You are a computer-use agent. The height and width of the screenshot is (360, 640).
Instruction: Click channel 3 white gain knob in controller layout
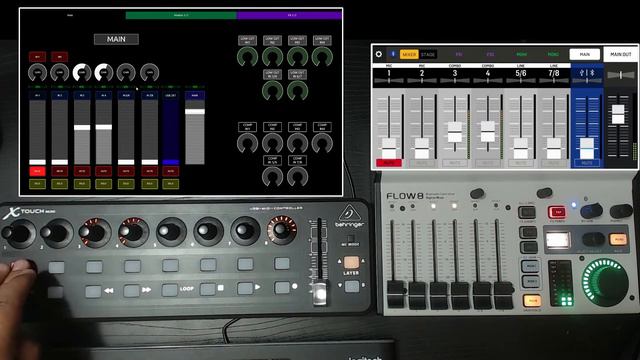pyautogui.click(x=82, y=73)
